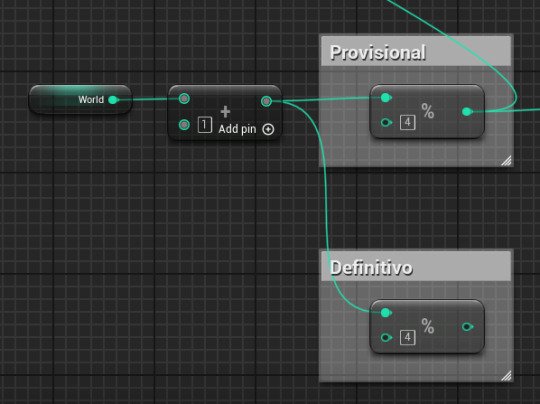Click the Provisional modulo node's output pin
Viewport: 540px width, 404px height.
pyautogui.click(x=467, y=112)
